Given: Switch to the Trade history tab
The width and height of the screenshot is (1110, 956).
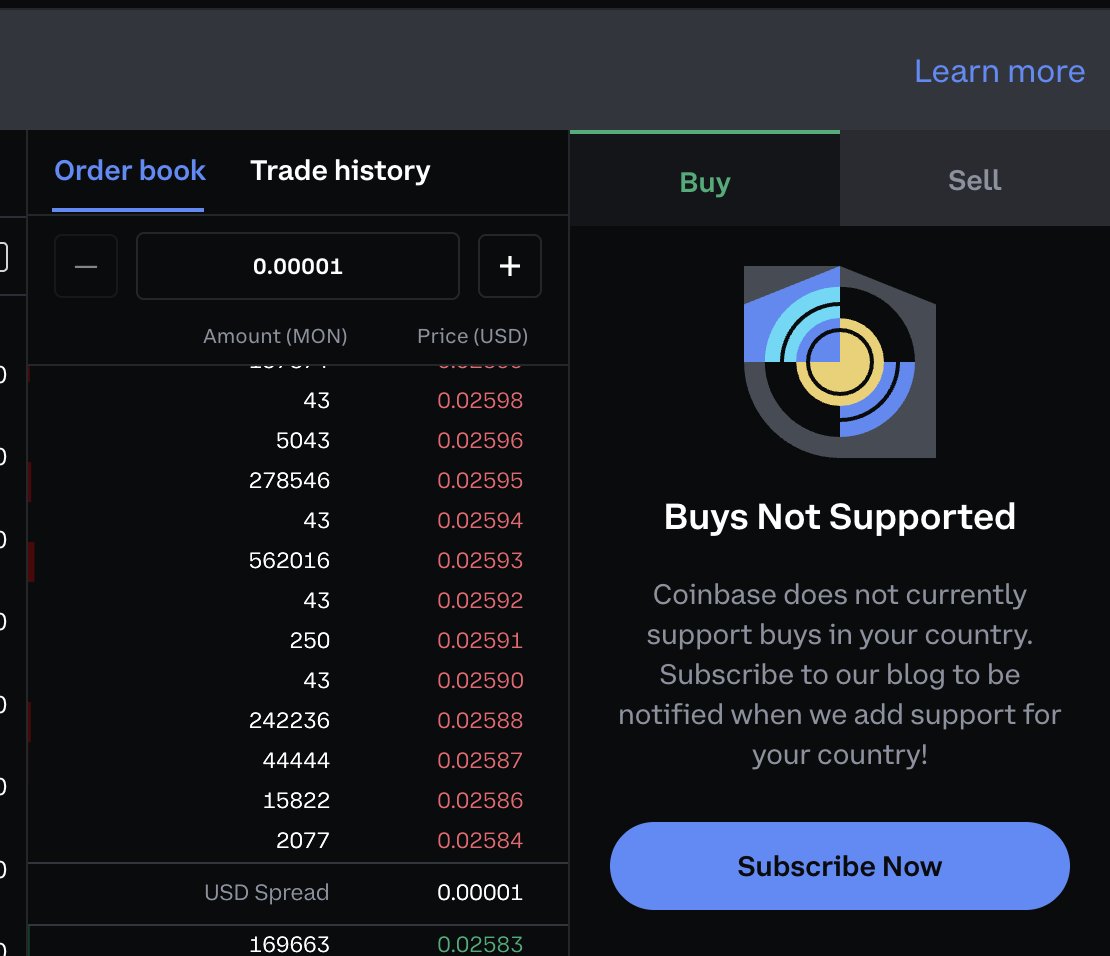Looking at the screenshot, I should coord(339,170).
